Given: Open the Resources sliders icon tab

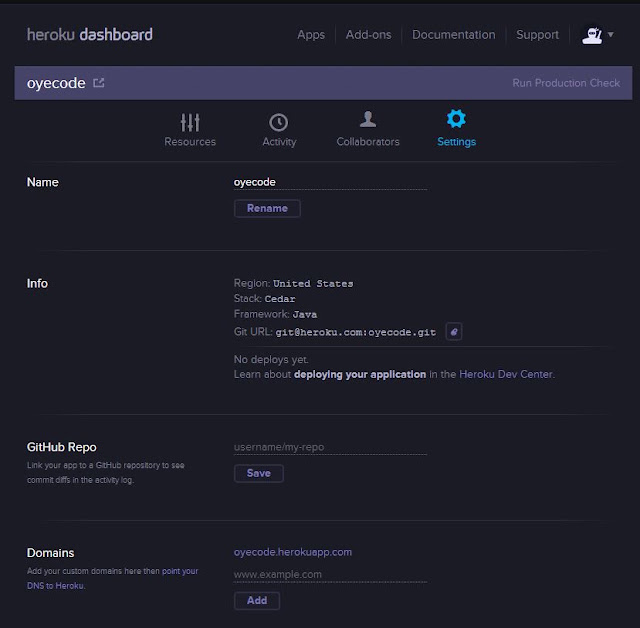Looking at the screenshot, I should (x=190, y=122).
